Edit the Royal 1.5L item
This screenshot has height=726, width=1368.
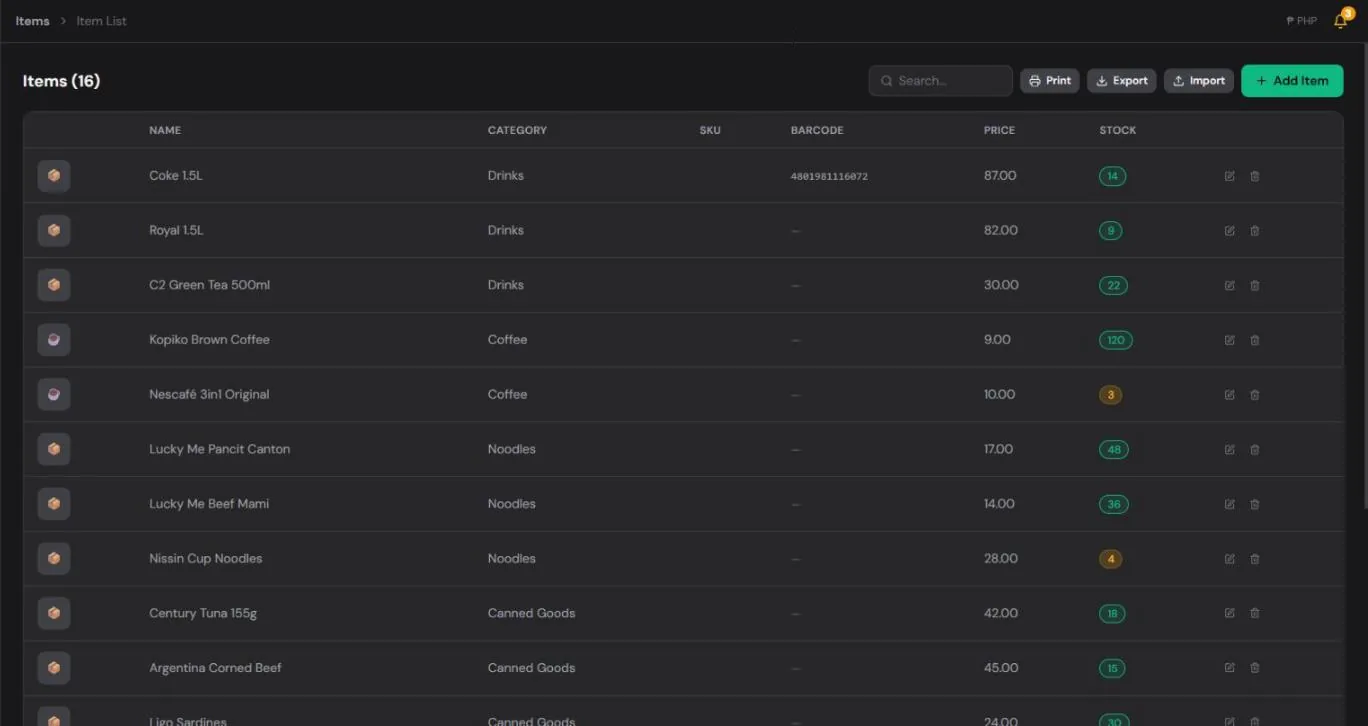click(x=1229, y=231)
